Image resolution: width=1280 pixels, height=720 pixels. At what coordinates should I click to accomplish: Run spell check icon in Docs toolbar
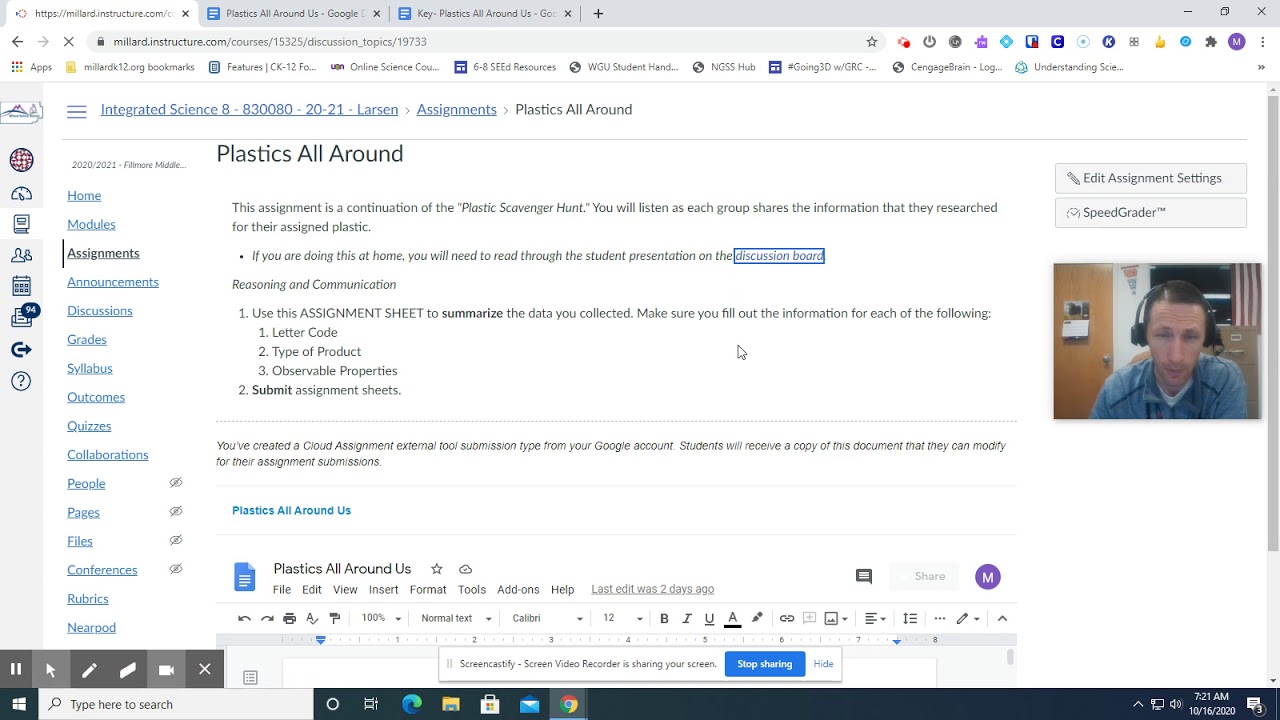[x=312, y=618]
